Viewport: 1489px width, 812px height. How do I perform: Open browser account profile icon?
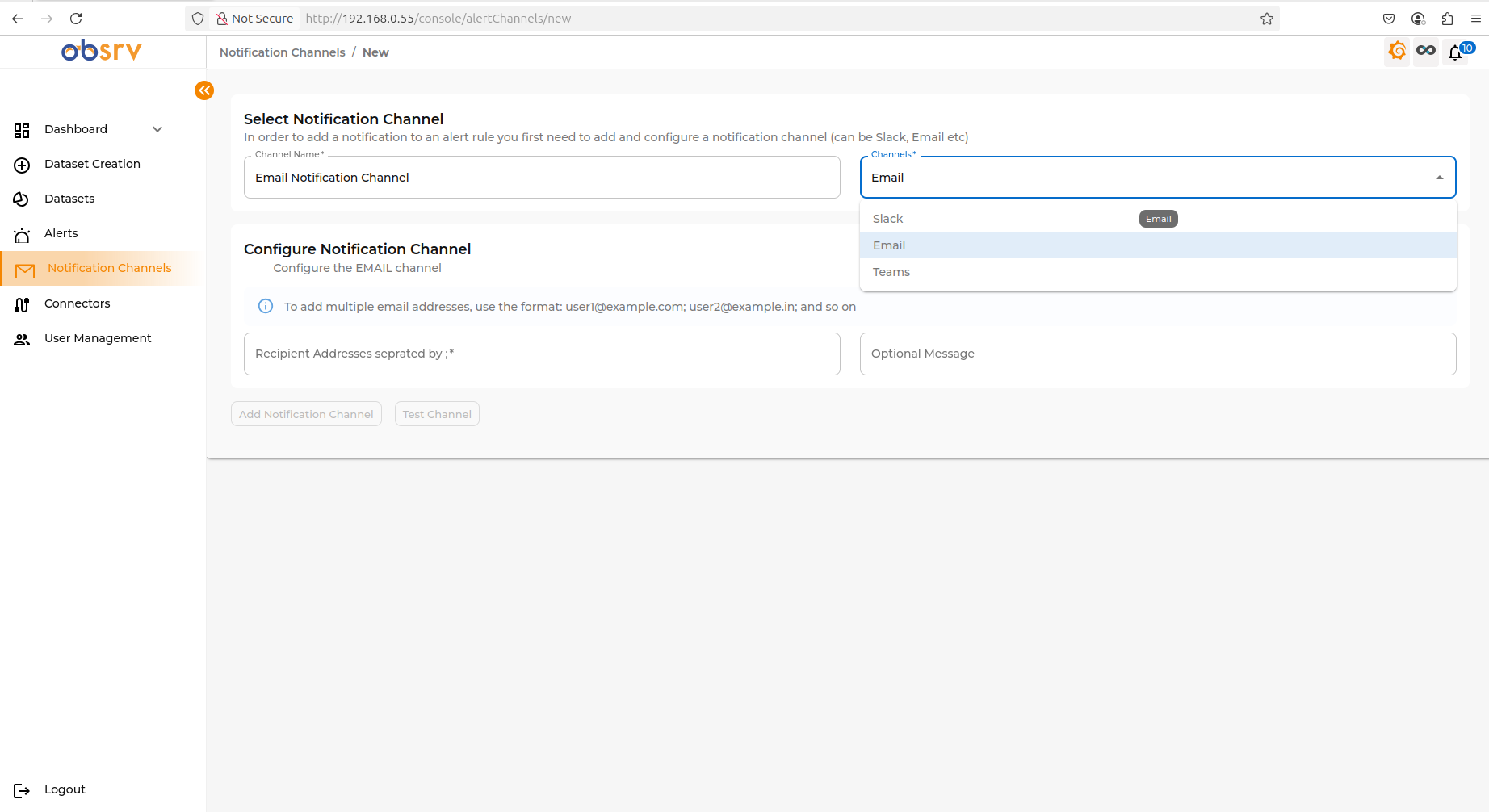pyautogui.click(x=1418, y=19)
